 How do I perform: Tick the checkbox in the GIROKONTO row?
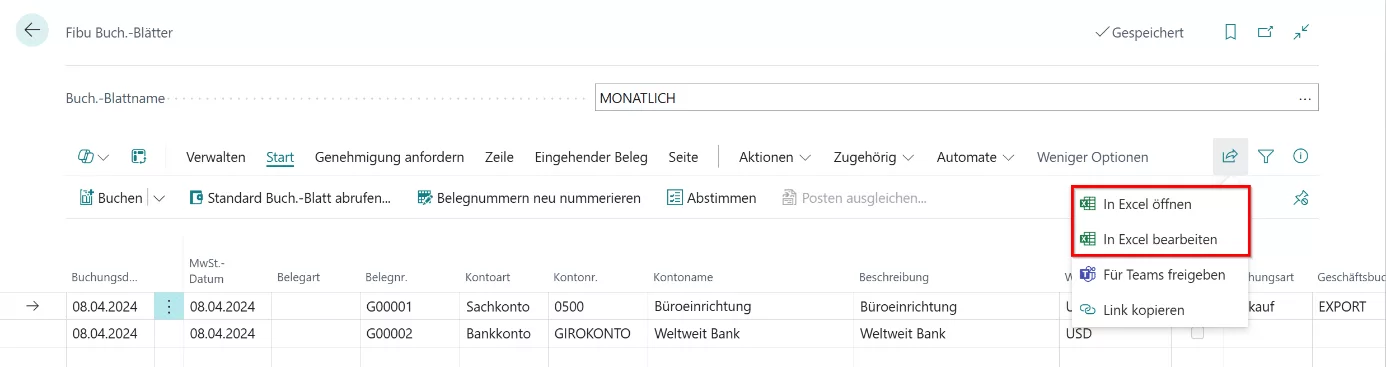1197,334
